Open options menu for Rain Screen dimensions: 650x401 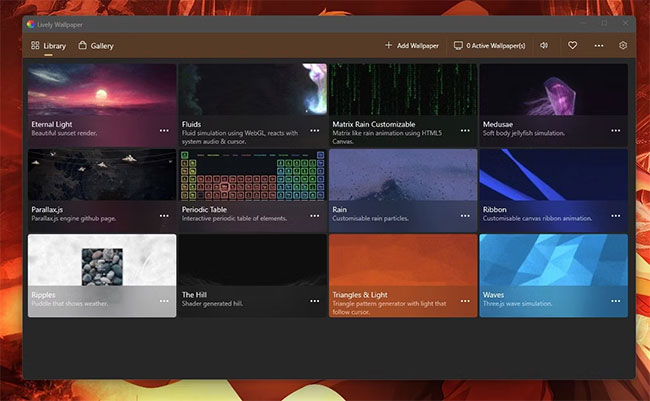click(465, 216)
